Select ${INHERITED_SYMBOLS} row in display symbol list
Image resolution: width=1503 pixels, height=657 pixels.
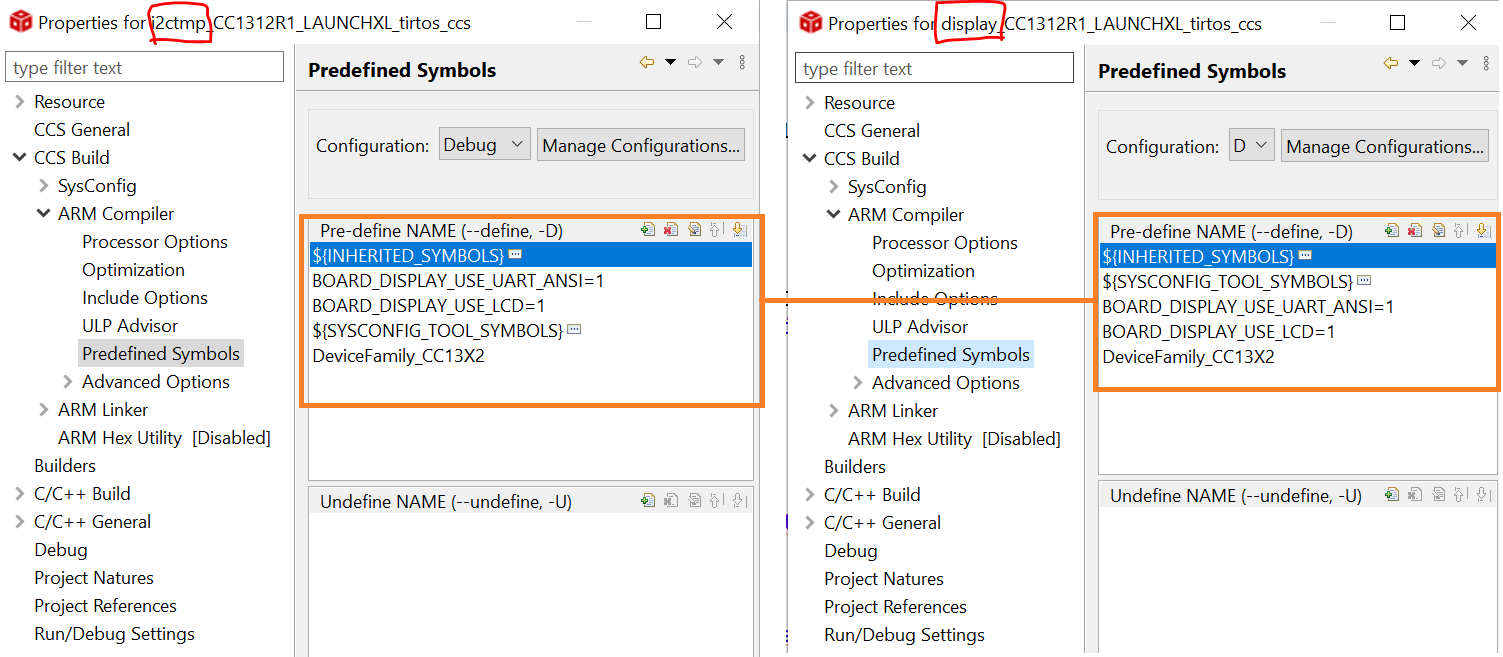(1297, 256)
